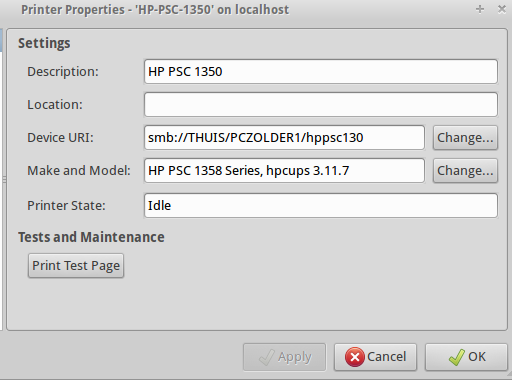
Task: Focus the empty Location text field
Action: click(321, 104)
